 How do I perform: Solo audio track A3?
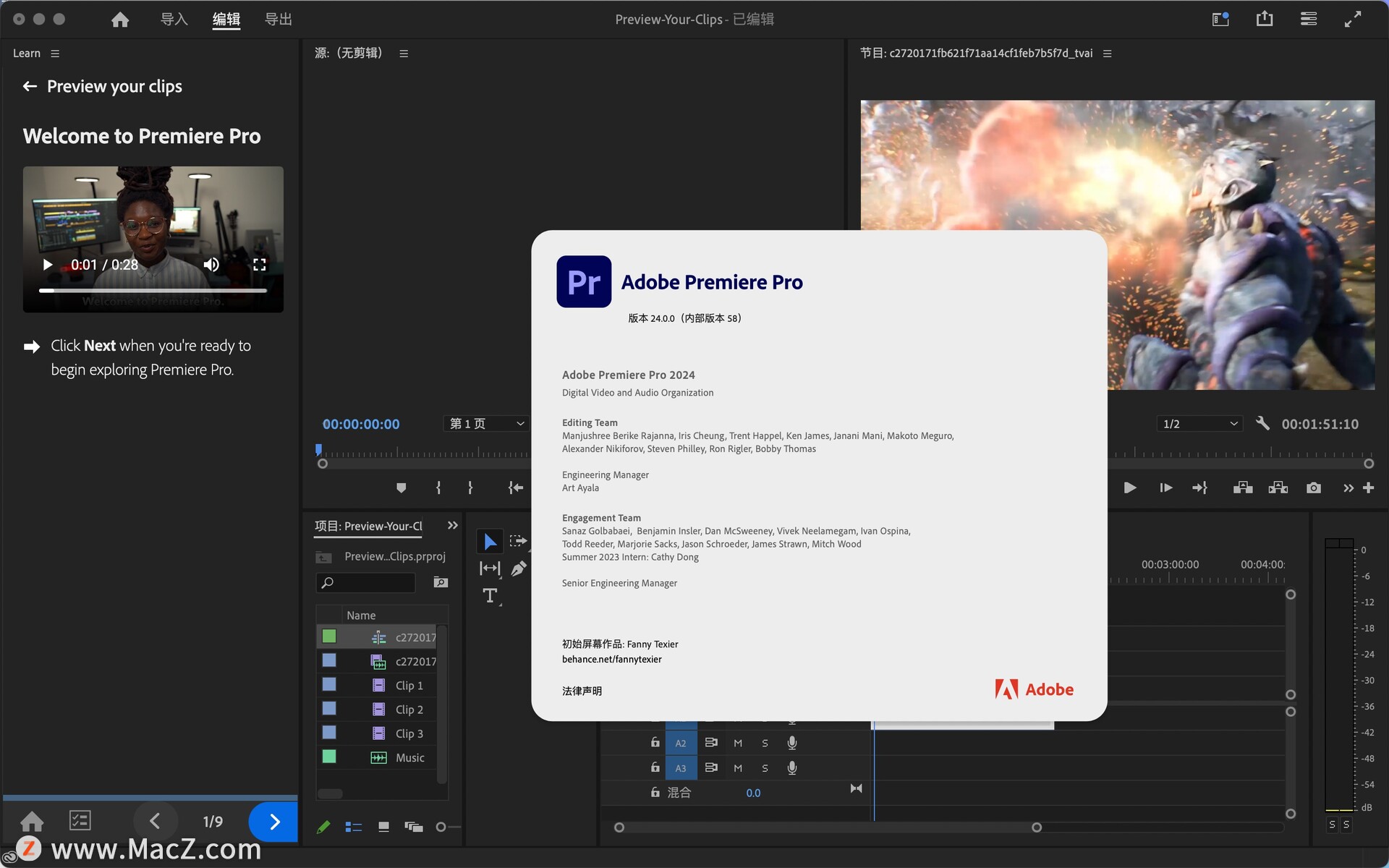(x=765, y=768)
